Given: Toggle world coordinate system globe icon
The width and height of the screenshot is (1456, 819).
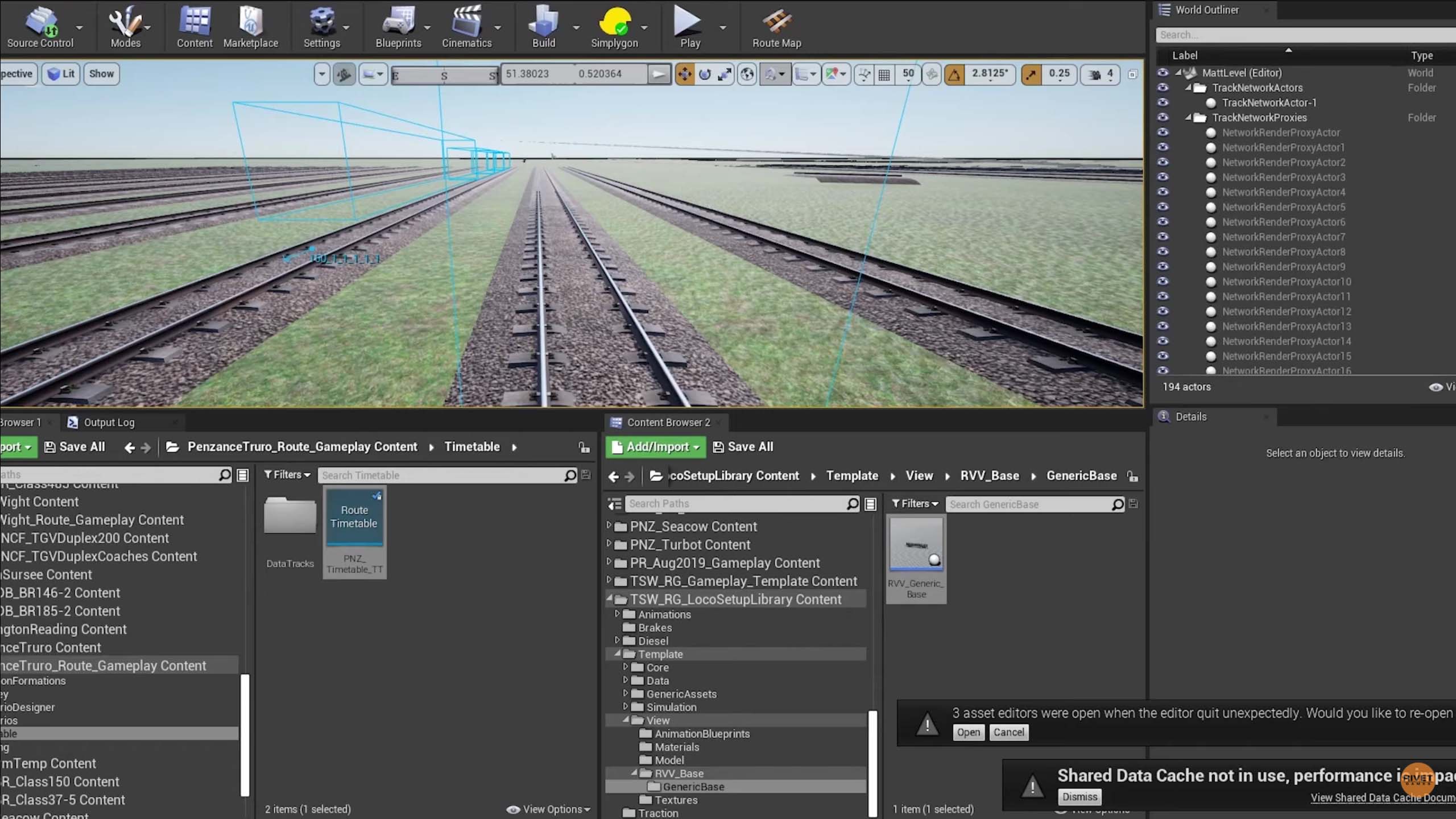Looking at the screenshot, I should [747, 75].
